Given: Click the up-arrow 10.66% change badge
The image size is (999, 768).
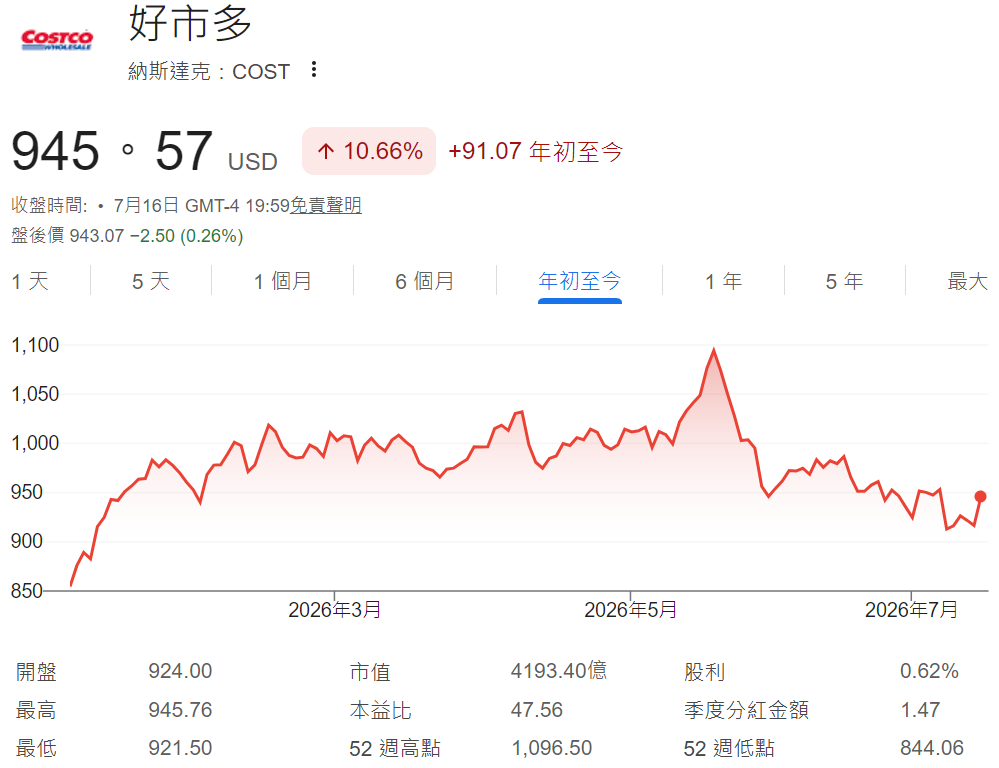Looking at the screenshot, I should pyautogui.click(x=369, y=151).
